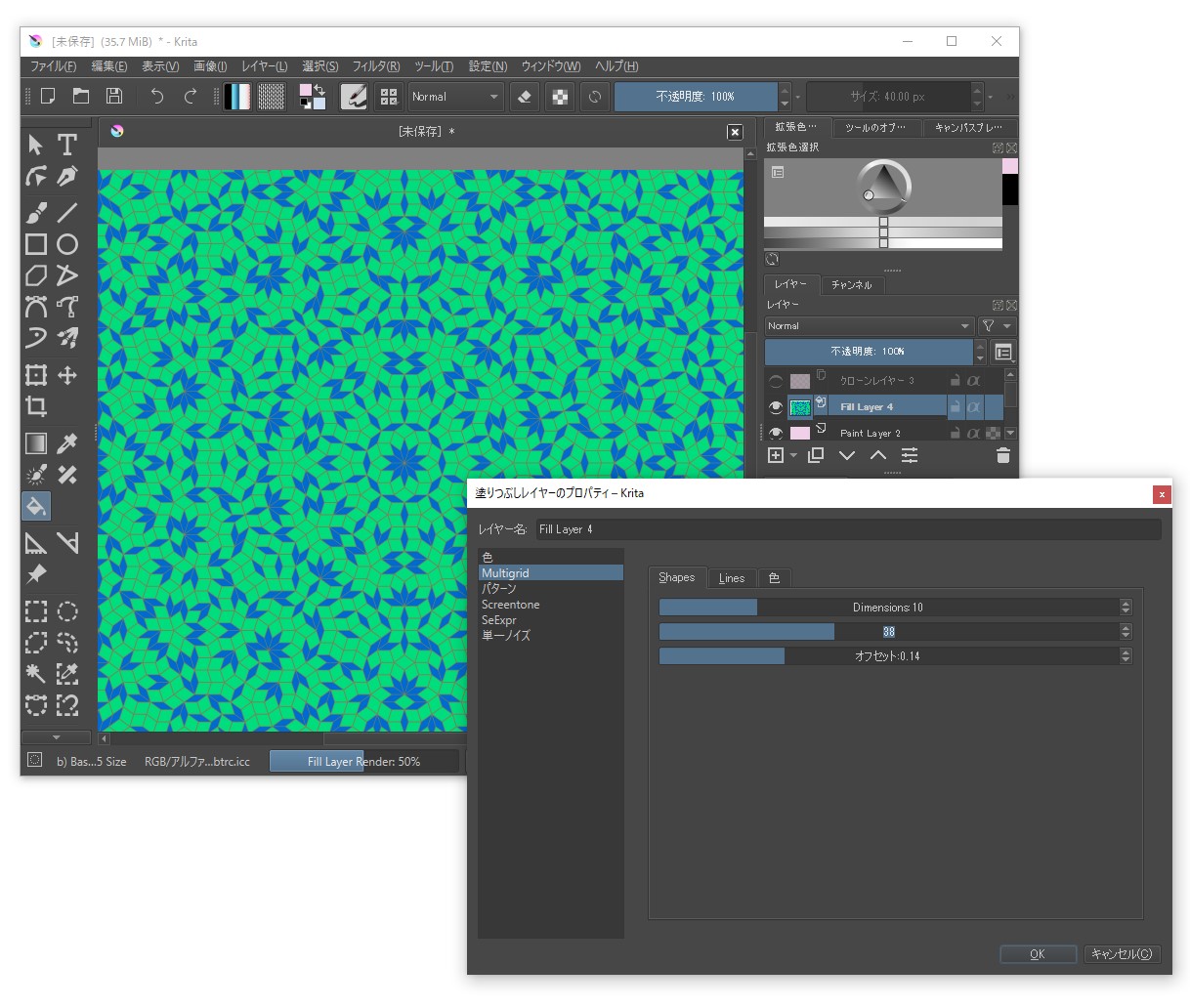Select the Ellipse tool
Screen dimensions: 1190x1008
click(x=67, y=244)
